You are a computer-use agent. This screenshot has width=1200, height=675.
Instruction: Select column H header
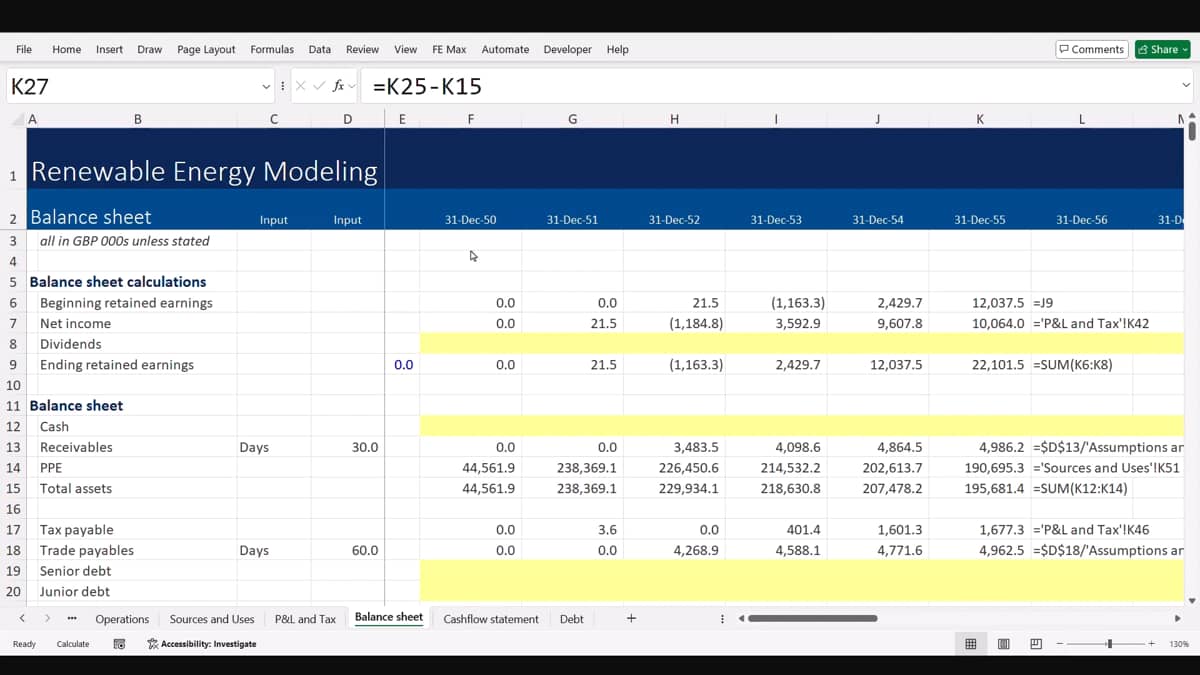pyautogui.click(x=674, y=119)
